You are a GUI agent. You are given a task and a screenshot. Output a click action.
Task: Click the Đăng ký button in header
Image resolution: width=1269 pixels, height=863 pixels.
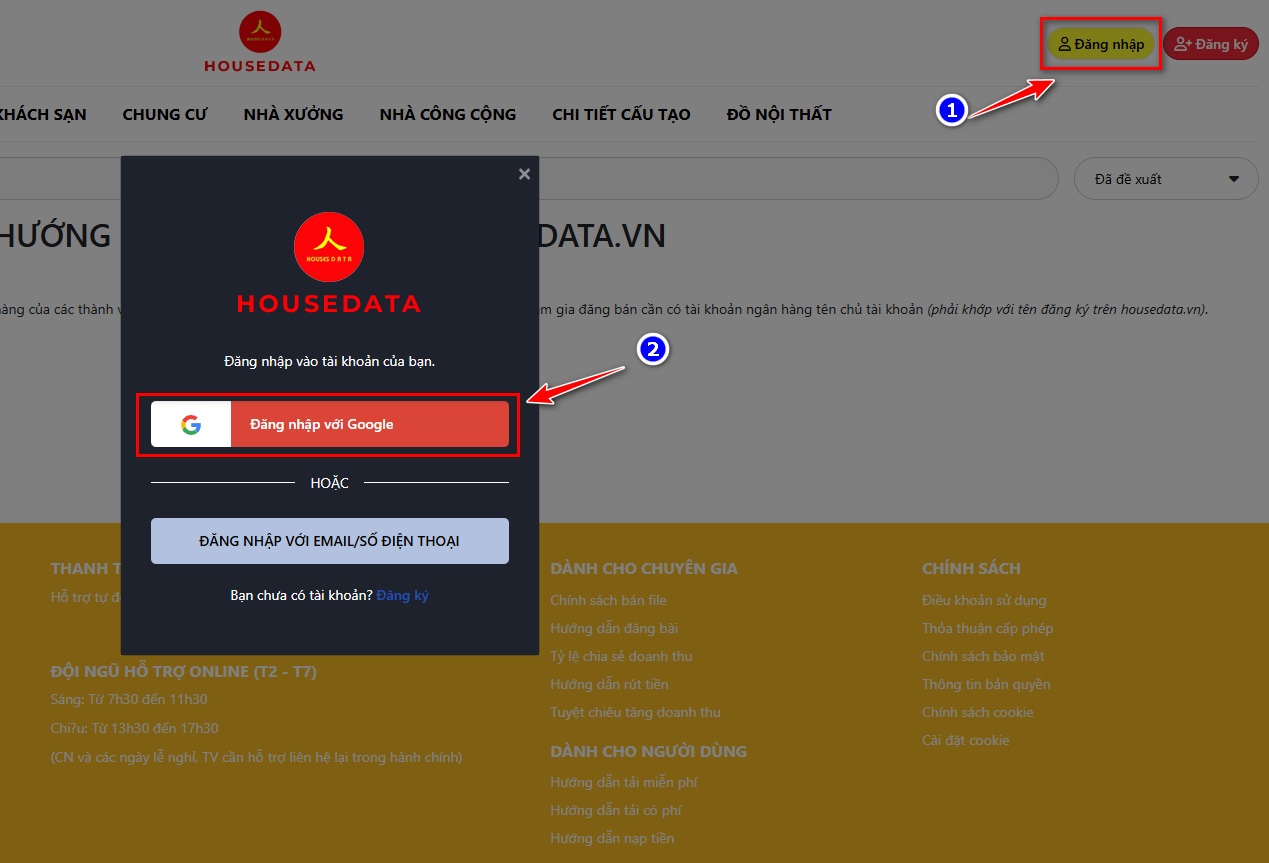tap(1210, 44)
